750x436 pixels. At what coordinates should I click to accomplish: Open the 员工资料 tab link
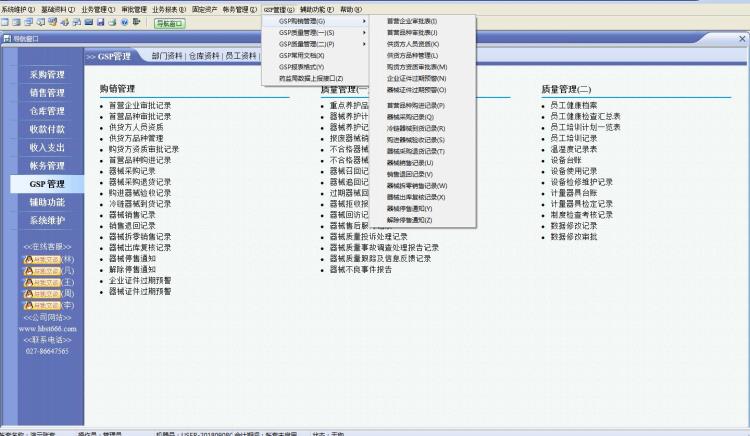(x=241, y=56)
